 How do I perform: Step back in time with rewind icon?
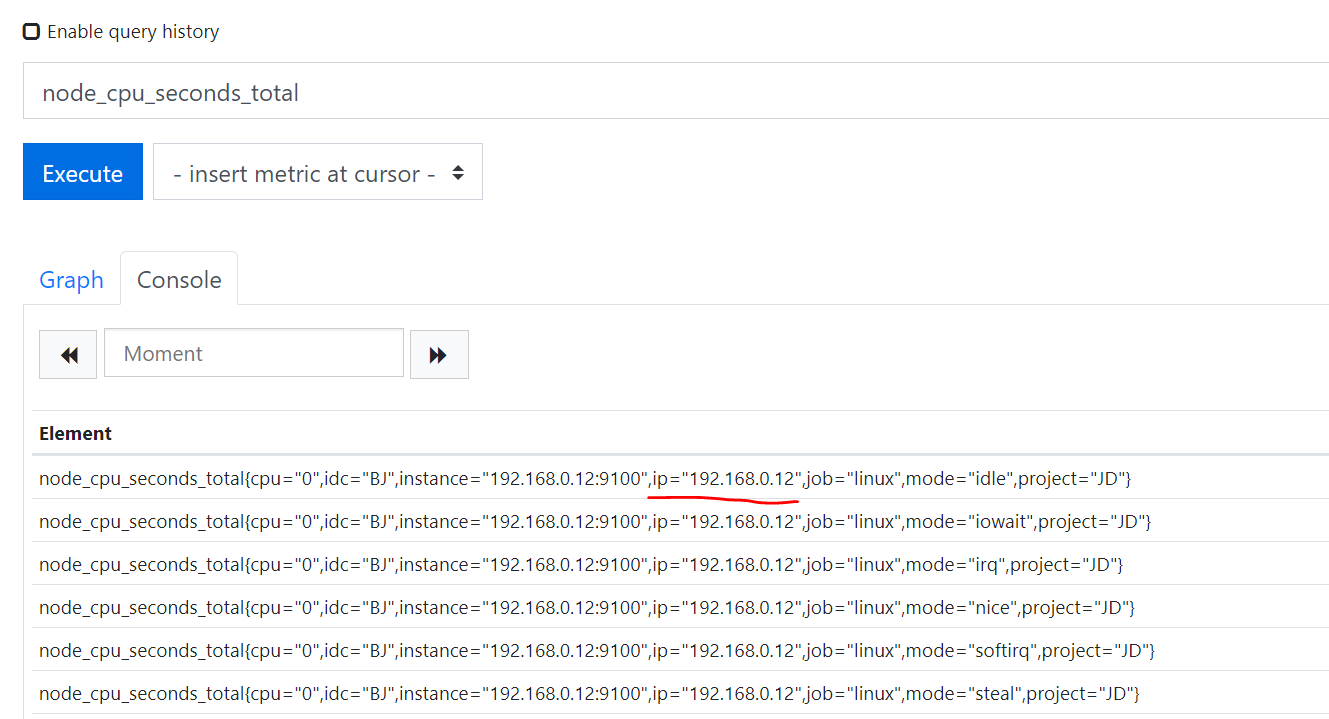(x=68, y=354)
